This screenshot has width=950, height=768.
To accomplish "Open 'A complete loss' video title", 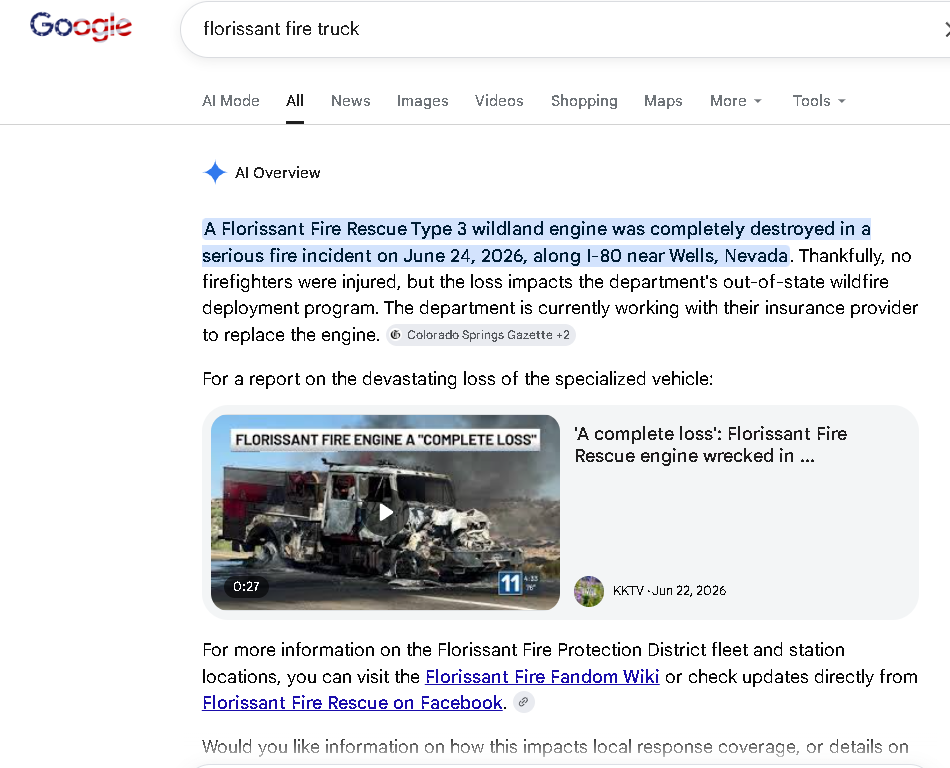I will click(x=711, y=445).
